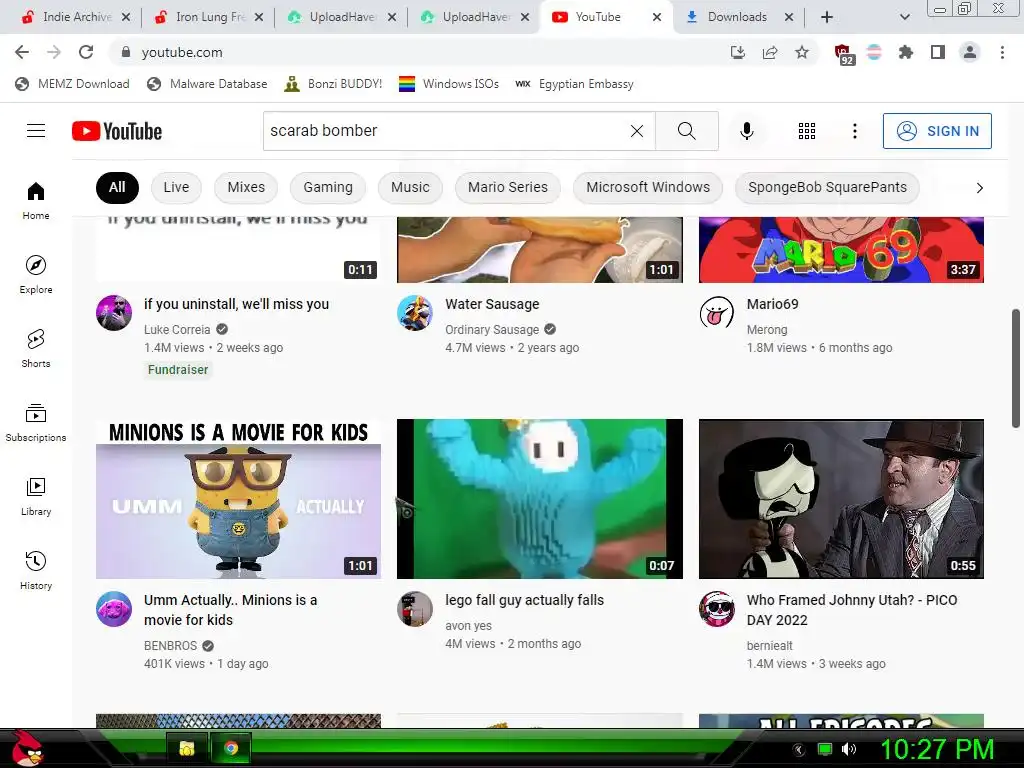The height and width of the screenshot is (768, 1024).
Task: Start voice search with the microphone
Action: 746,131
